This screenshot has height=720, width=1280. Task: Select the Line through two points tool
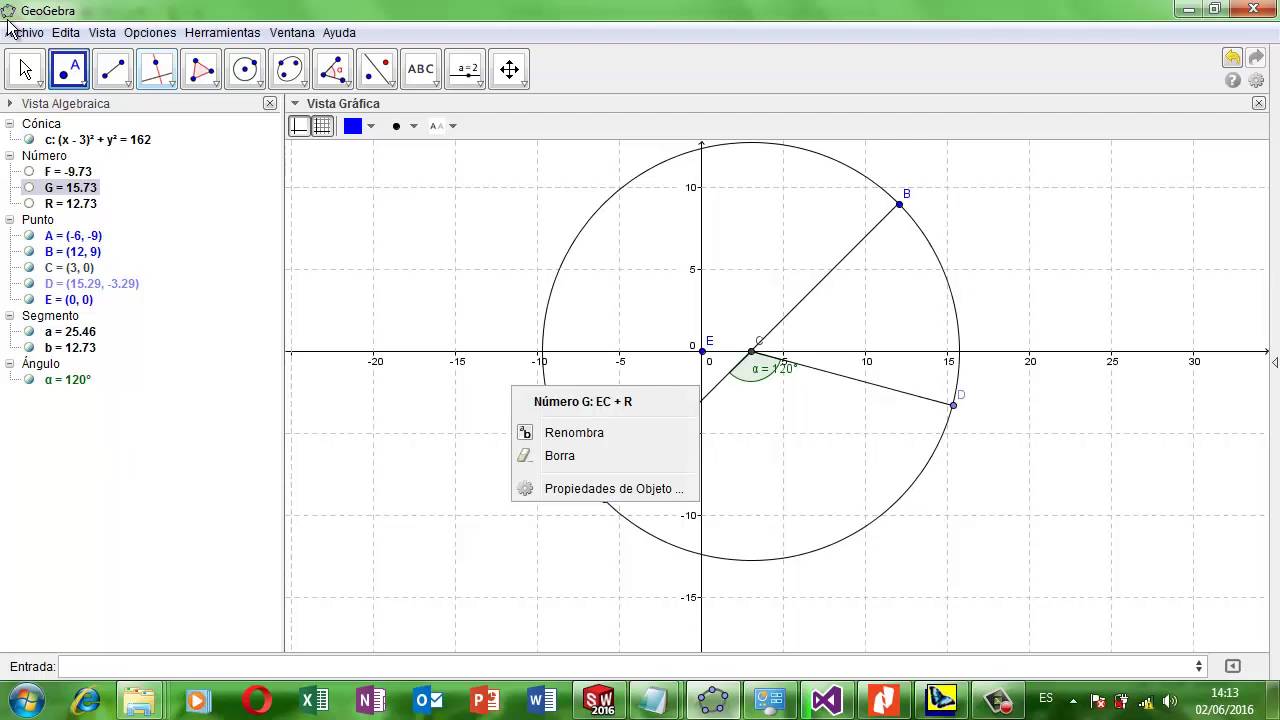click(113, 69)
